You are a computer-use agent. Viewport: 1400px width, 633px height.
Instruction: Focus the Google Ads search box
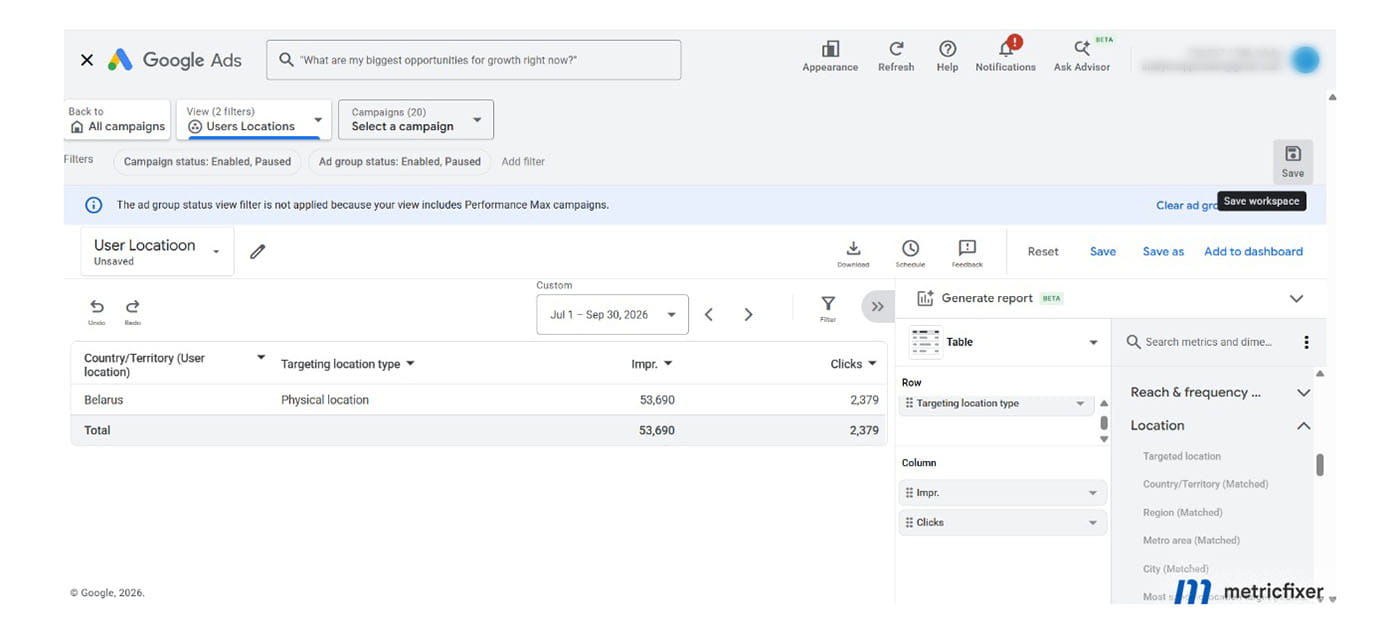pos(474,60)
